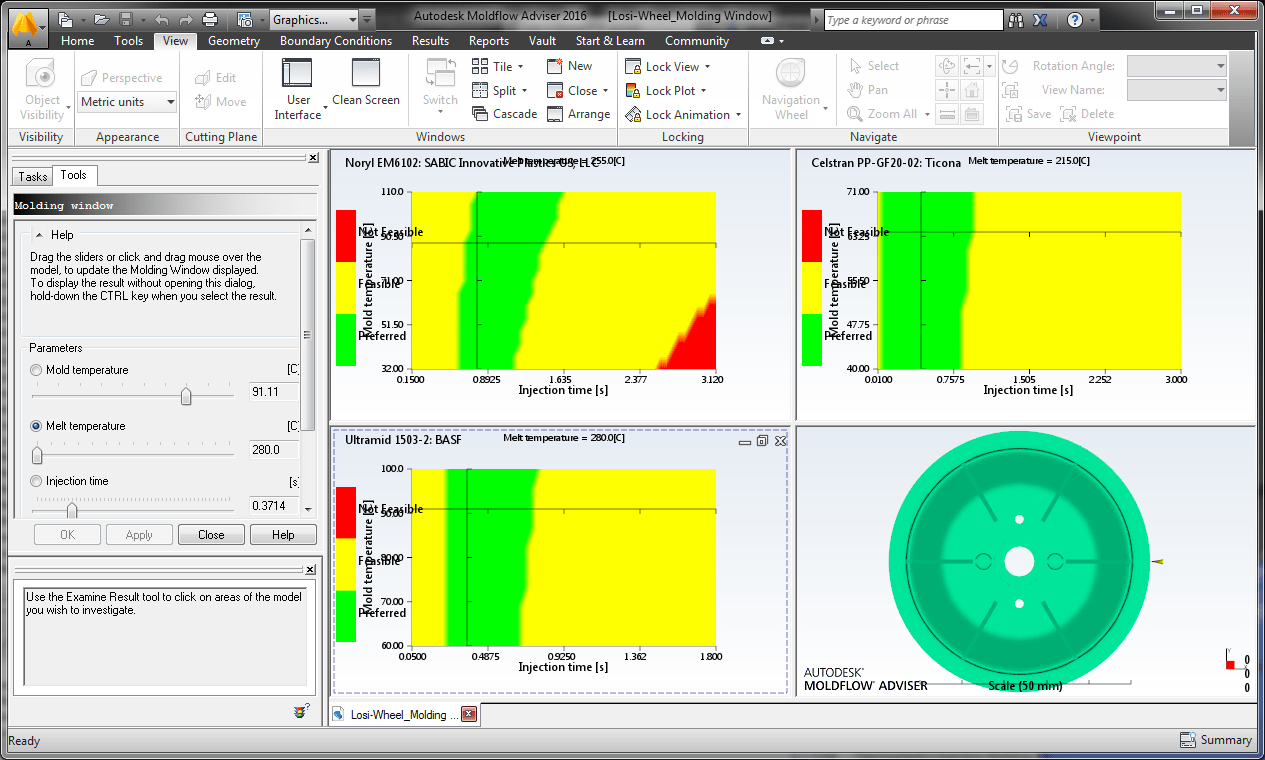Image resolution: width=1265 pixels, height=760 pixels.
Task: Select the Mold temperature radio button
Action: tap(37, 370)
